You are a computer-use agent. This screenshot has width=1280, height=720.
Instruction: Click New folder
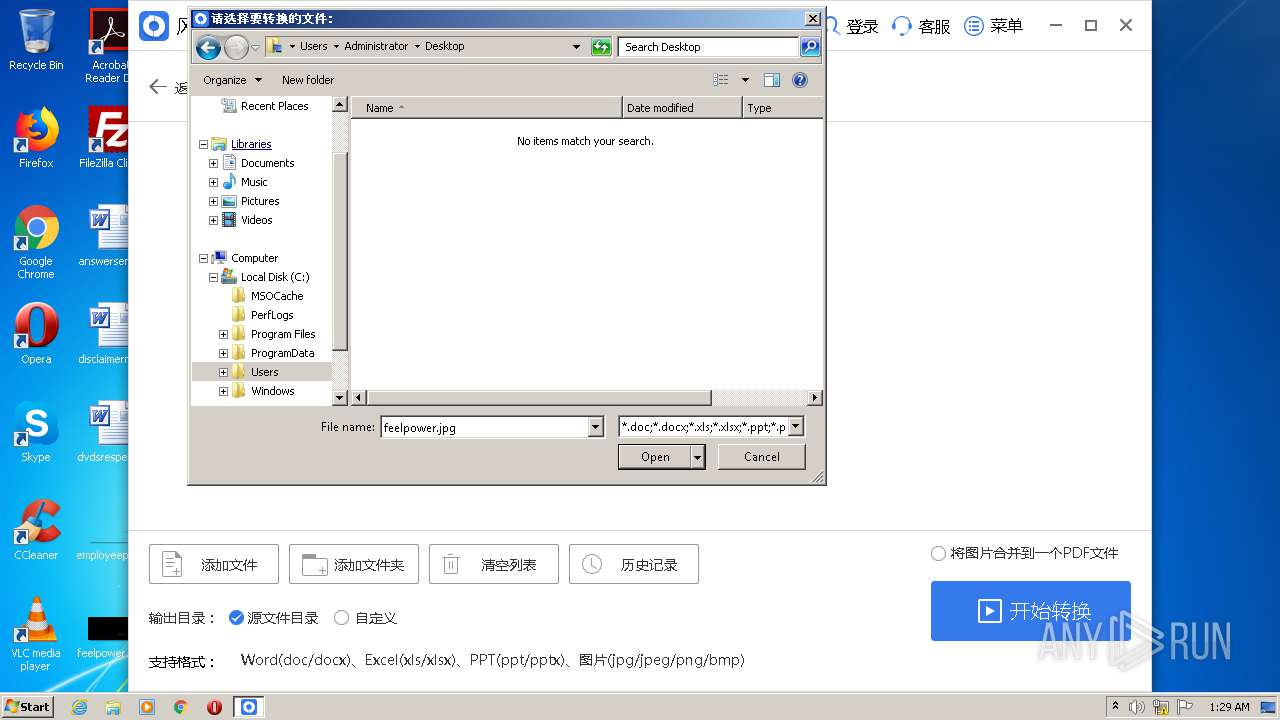(x=308, y=80)
